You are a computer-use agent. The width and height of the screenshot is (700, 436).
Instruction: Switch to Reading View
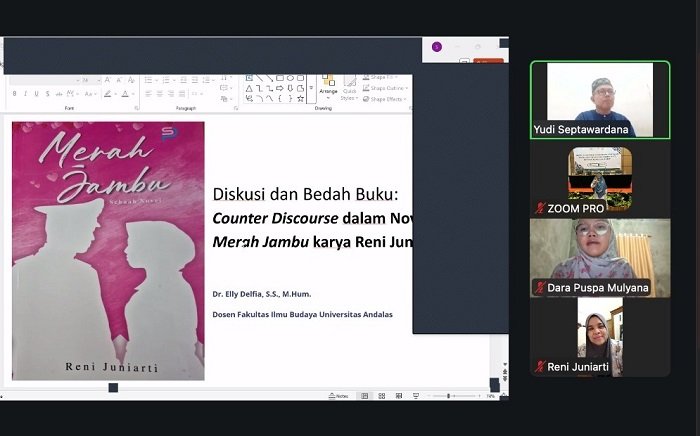(x=399, y=396)
